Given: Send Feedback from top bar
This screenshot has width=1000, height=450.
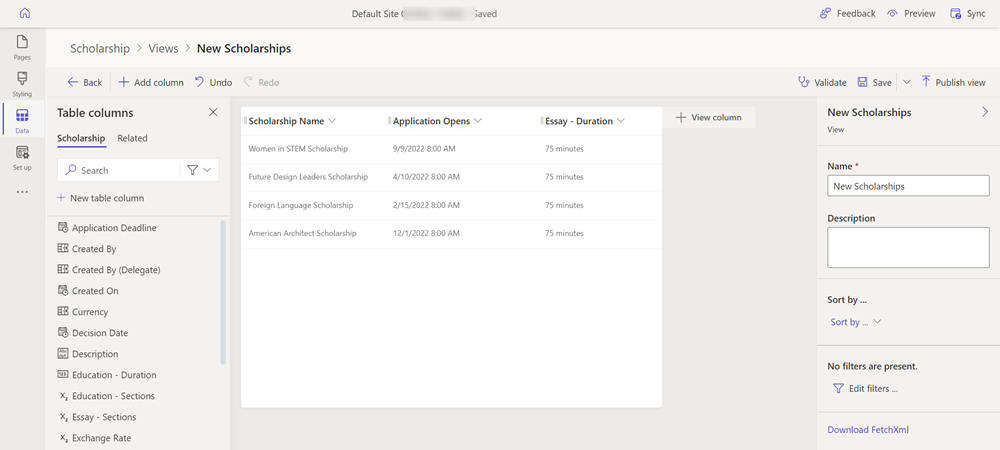Looking at the screenshot, I should (848, 13).
